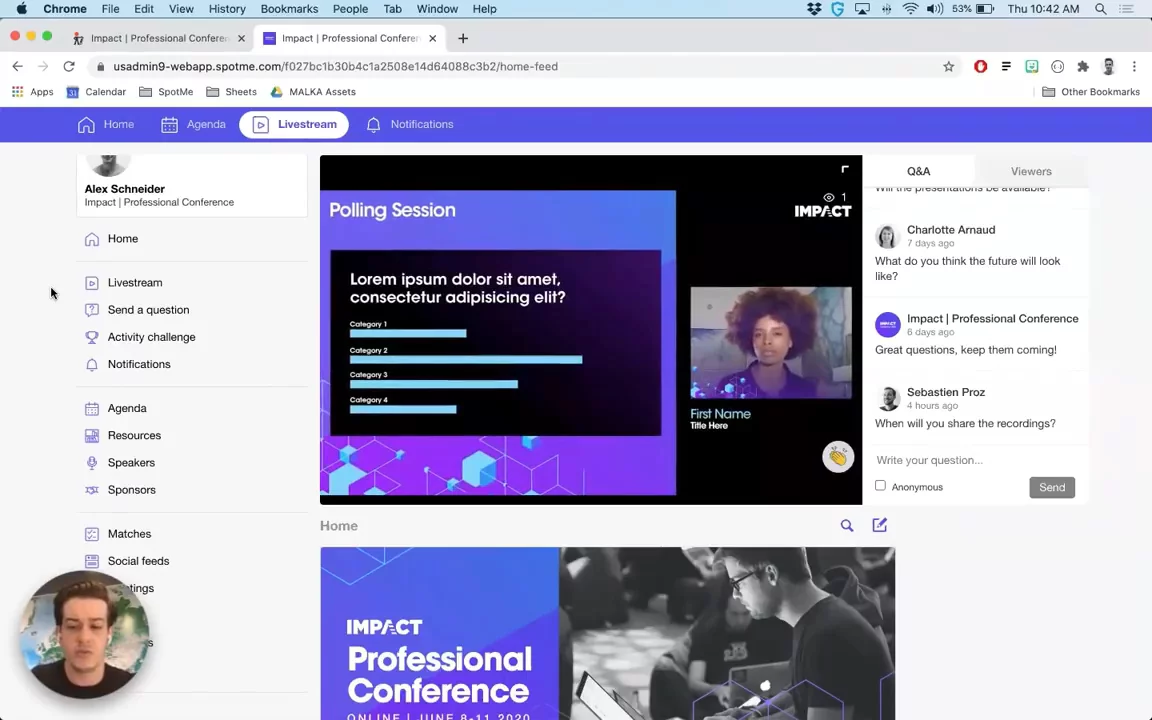This screenshot has width=1152, height=720.
Task: Click the clapping hands reaction icon
Action: [x=838, y=457]
